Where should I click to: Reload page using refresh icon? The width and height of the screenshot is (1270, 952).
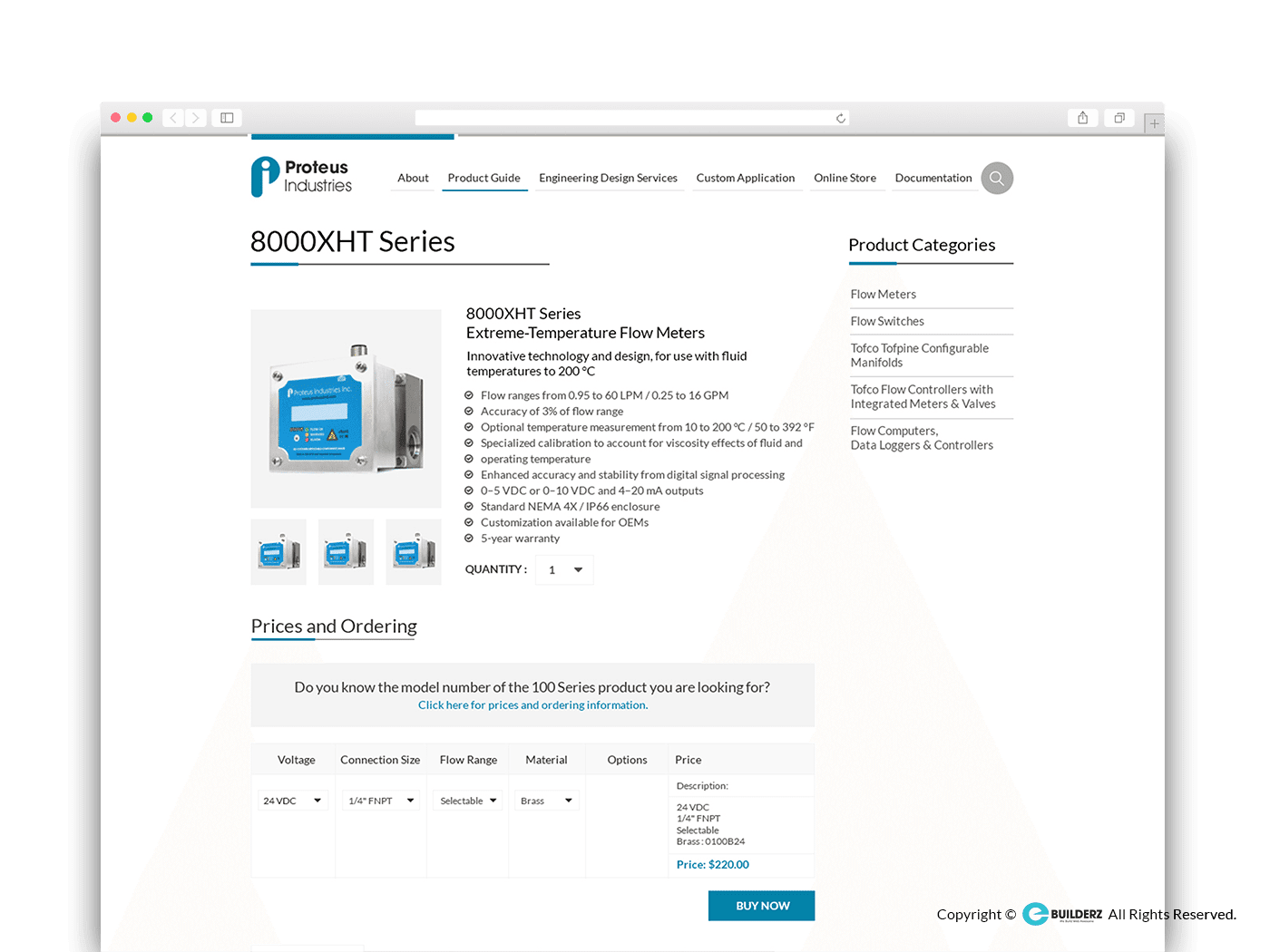(x=841, y=118)
